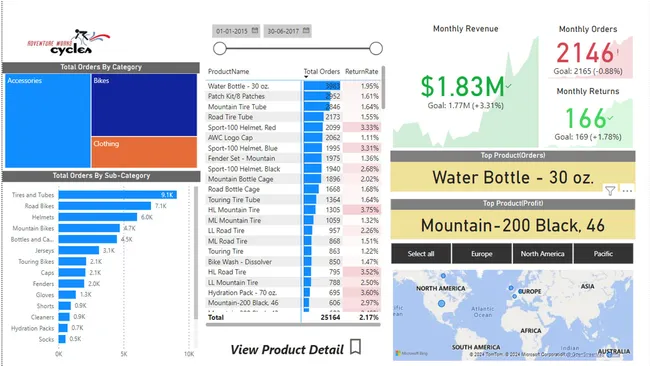Select the Touring Bikes bar
The width and height of the screenshot is (650, 366).
coord(72,262)
